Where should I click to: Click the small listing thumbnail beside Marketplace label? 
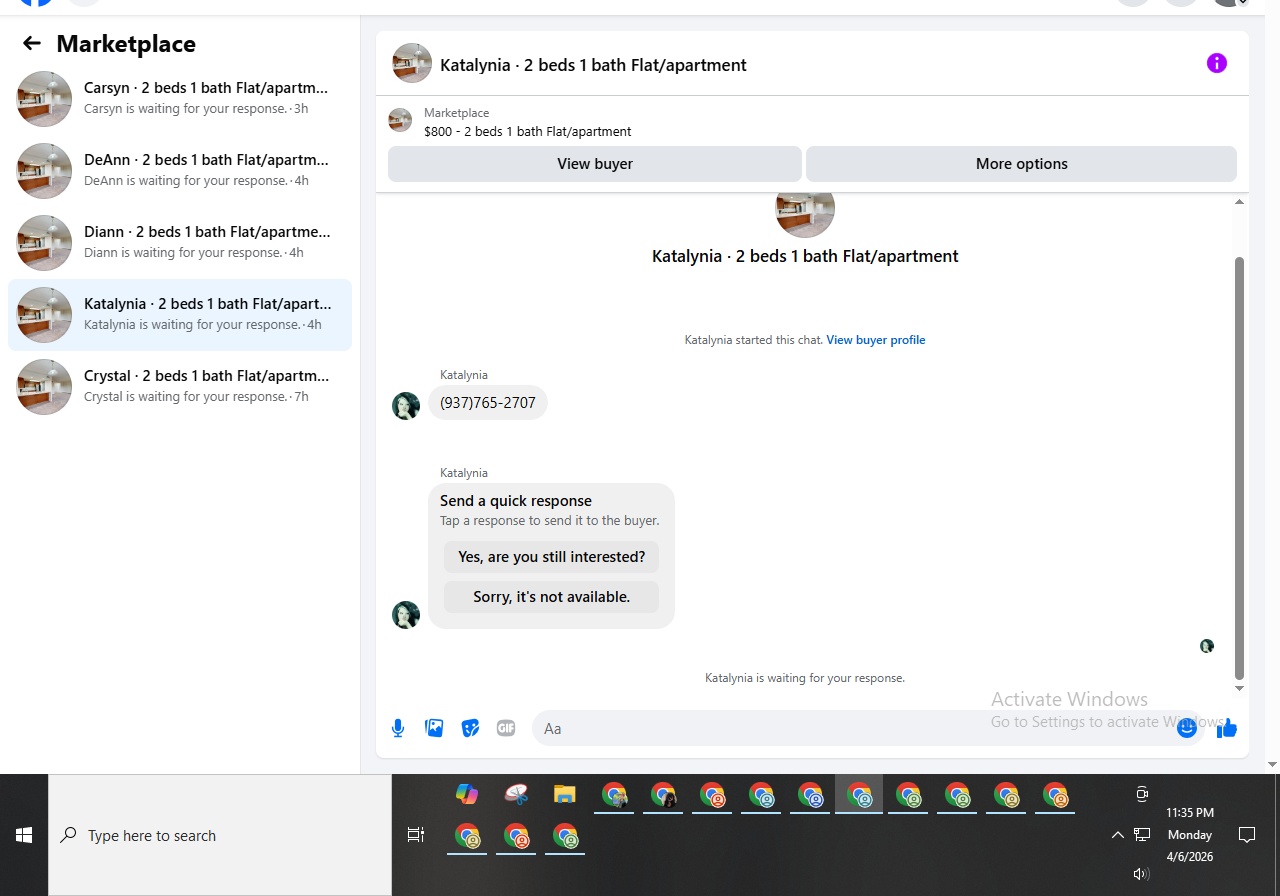point(400,120)
